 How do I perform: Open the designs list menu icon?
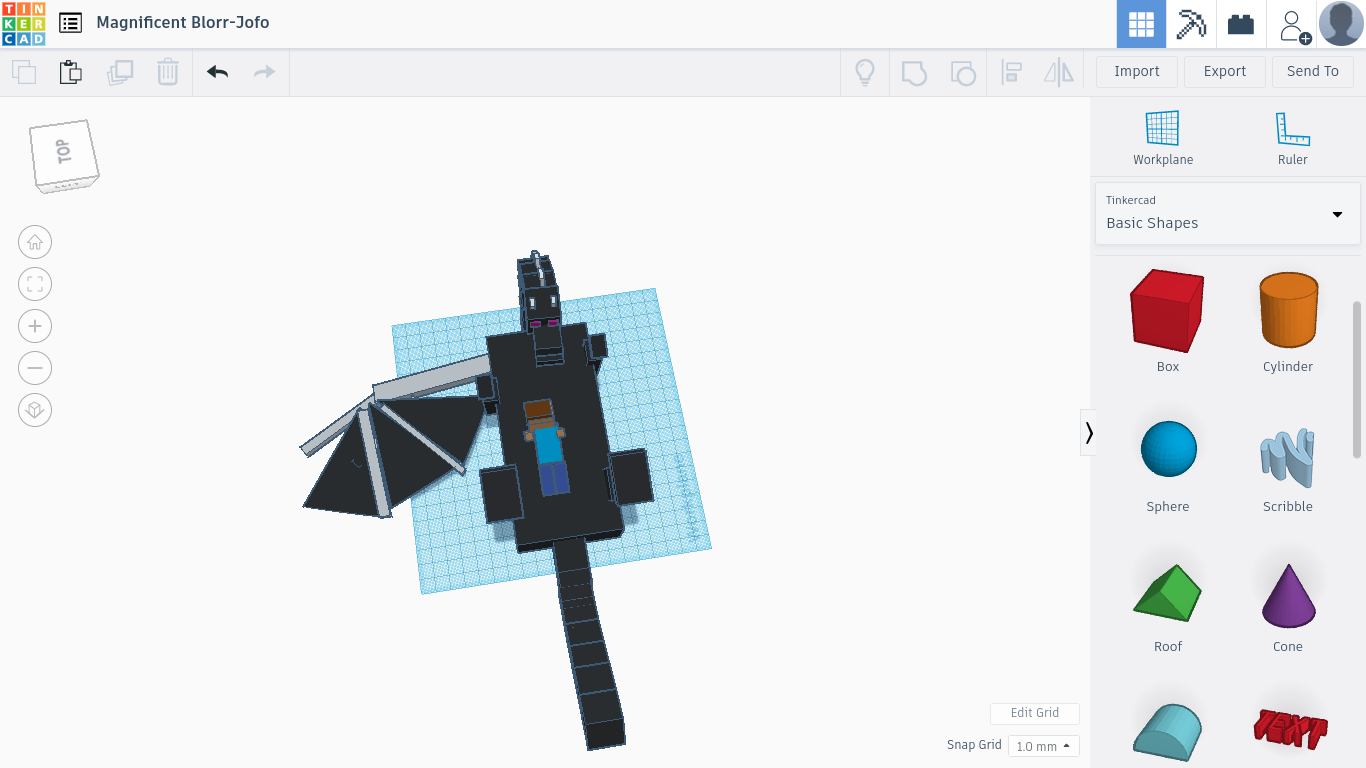pyautogui.click(x=70, y=23)
